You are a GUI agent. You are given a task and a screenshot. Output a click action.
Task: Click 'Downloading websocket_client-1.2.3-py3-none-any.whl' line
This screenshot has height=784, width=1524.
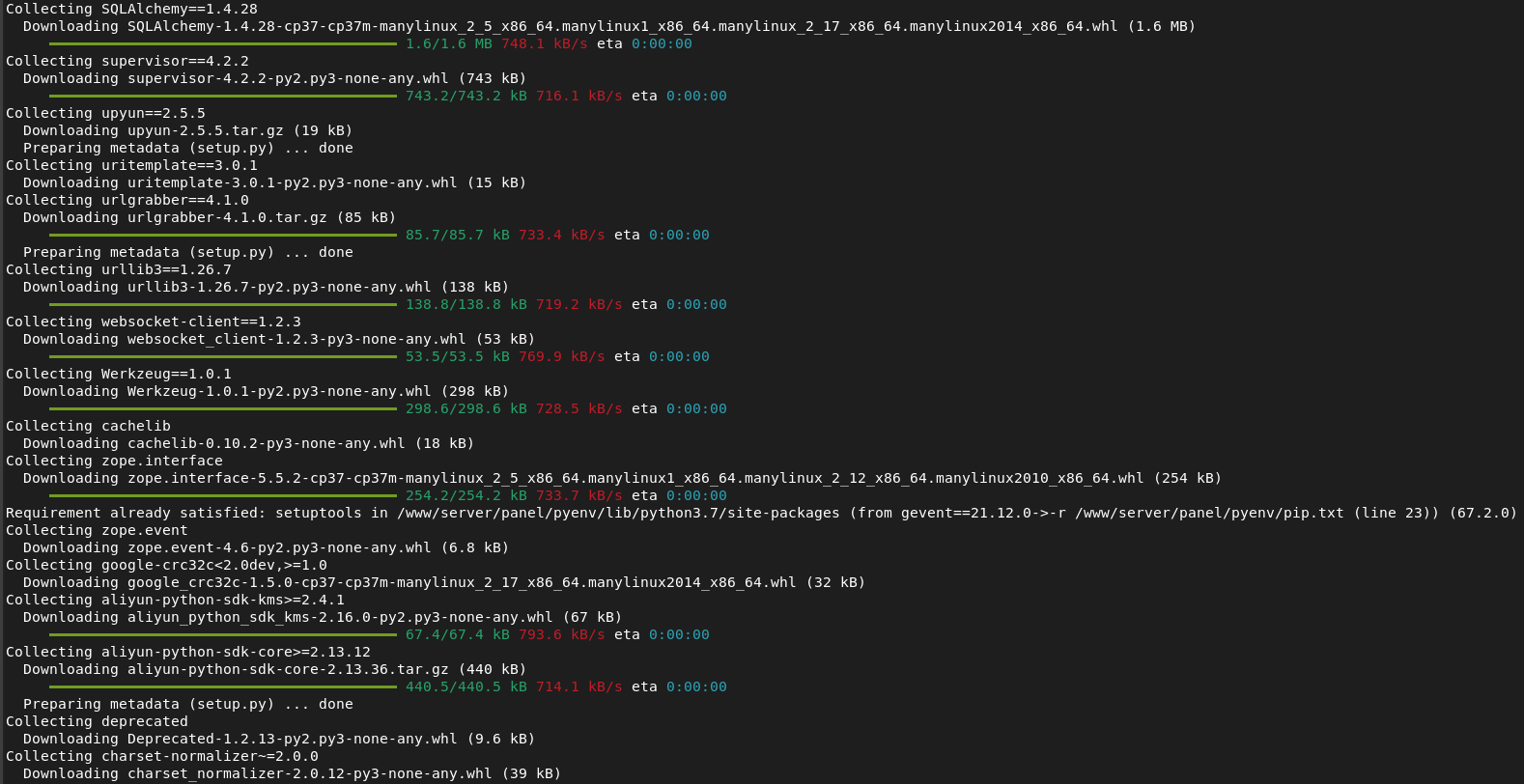(x=279, y=339)
